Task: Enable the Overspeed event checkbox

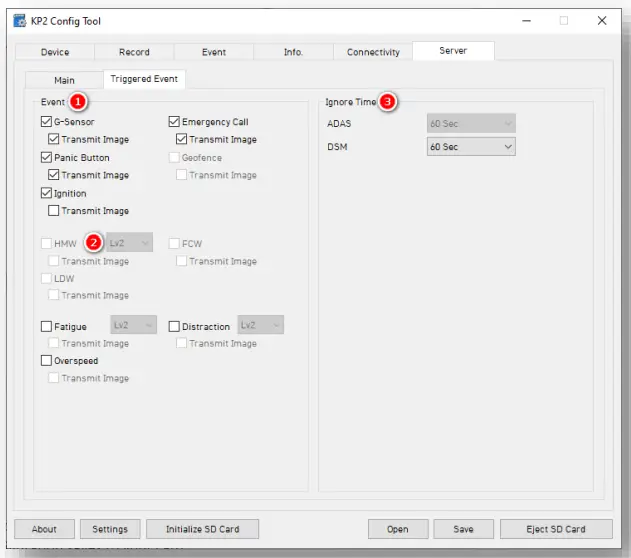Action: (x=46, y=360)
